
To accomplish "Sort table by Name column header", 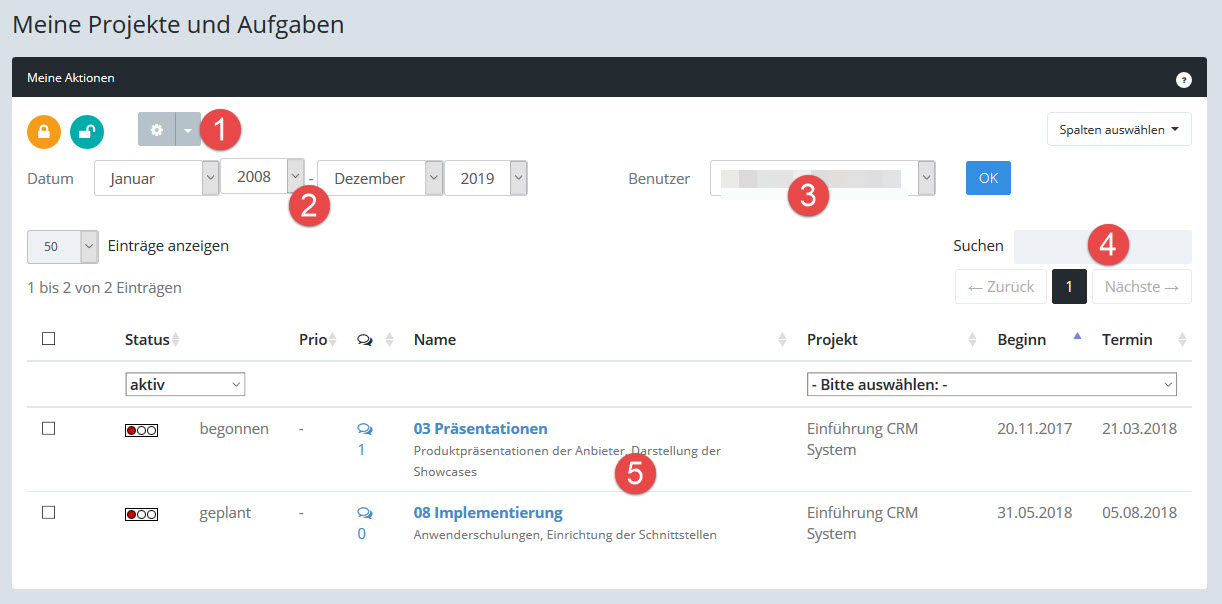I will point(435,340).
